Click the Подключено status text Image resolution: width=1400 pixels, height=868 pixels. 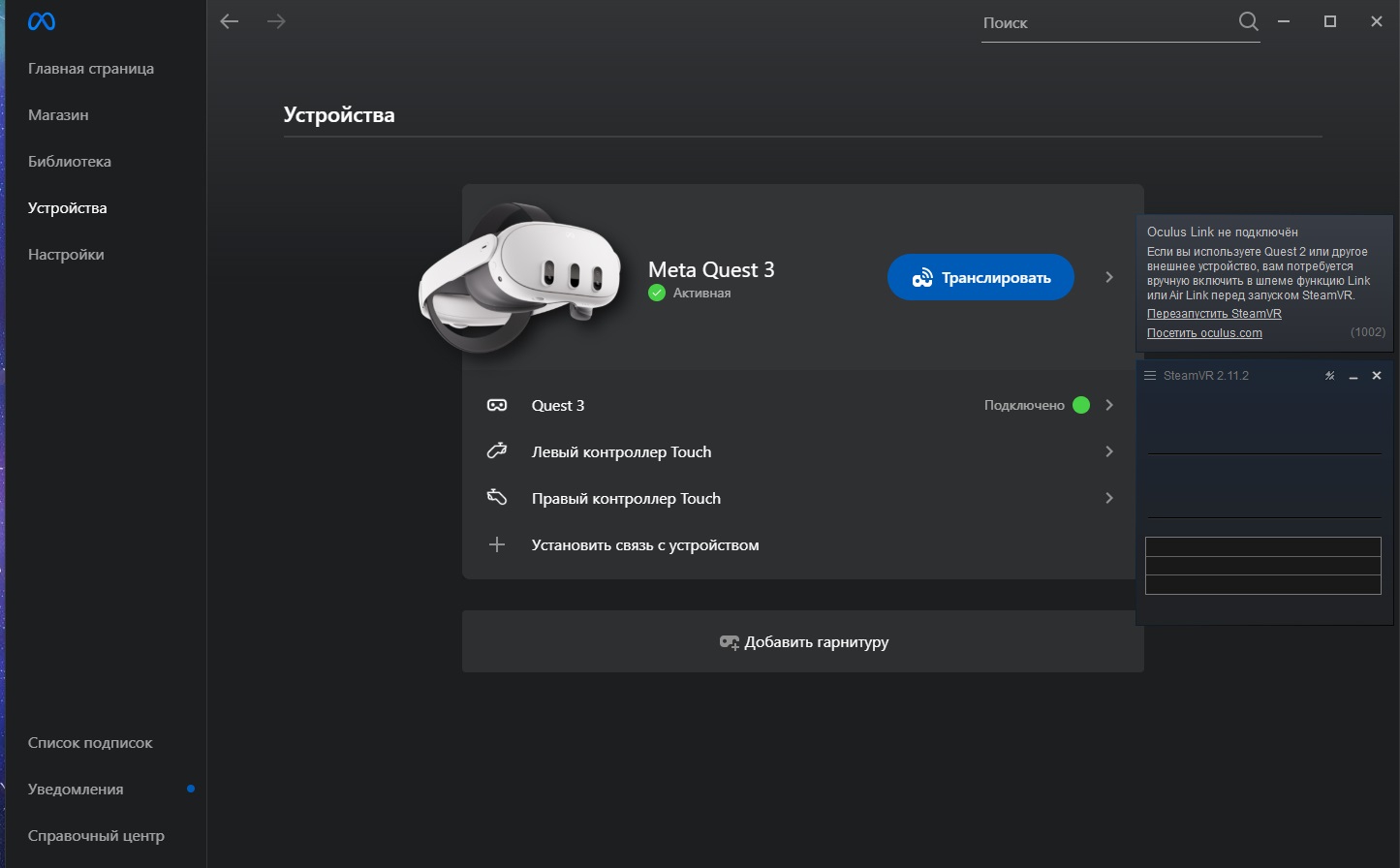tap(1024, 405)
